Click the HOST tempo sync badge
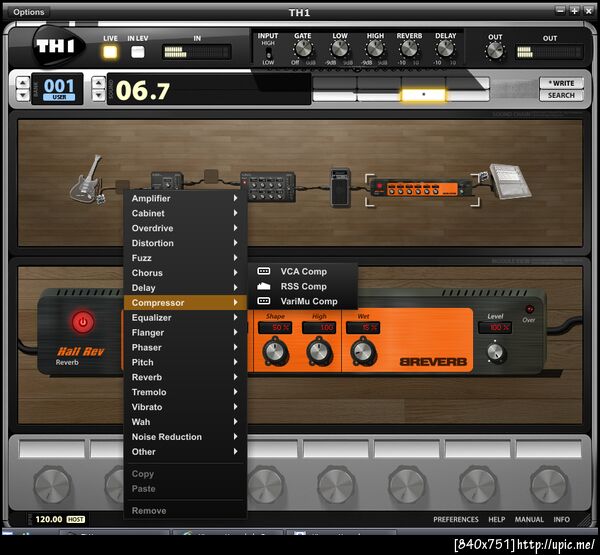 click(x=75, y=519)
